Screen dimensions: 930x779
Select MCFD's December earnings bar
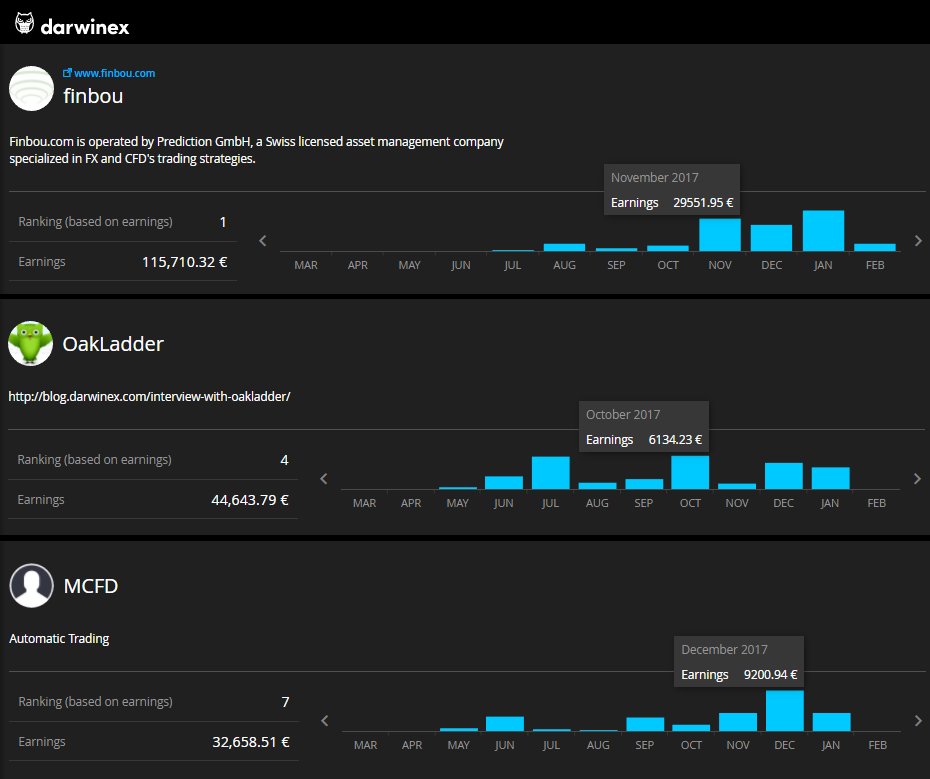click(785, 711)
